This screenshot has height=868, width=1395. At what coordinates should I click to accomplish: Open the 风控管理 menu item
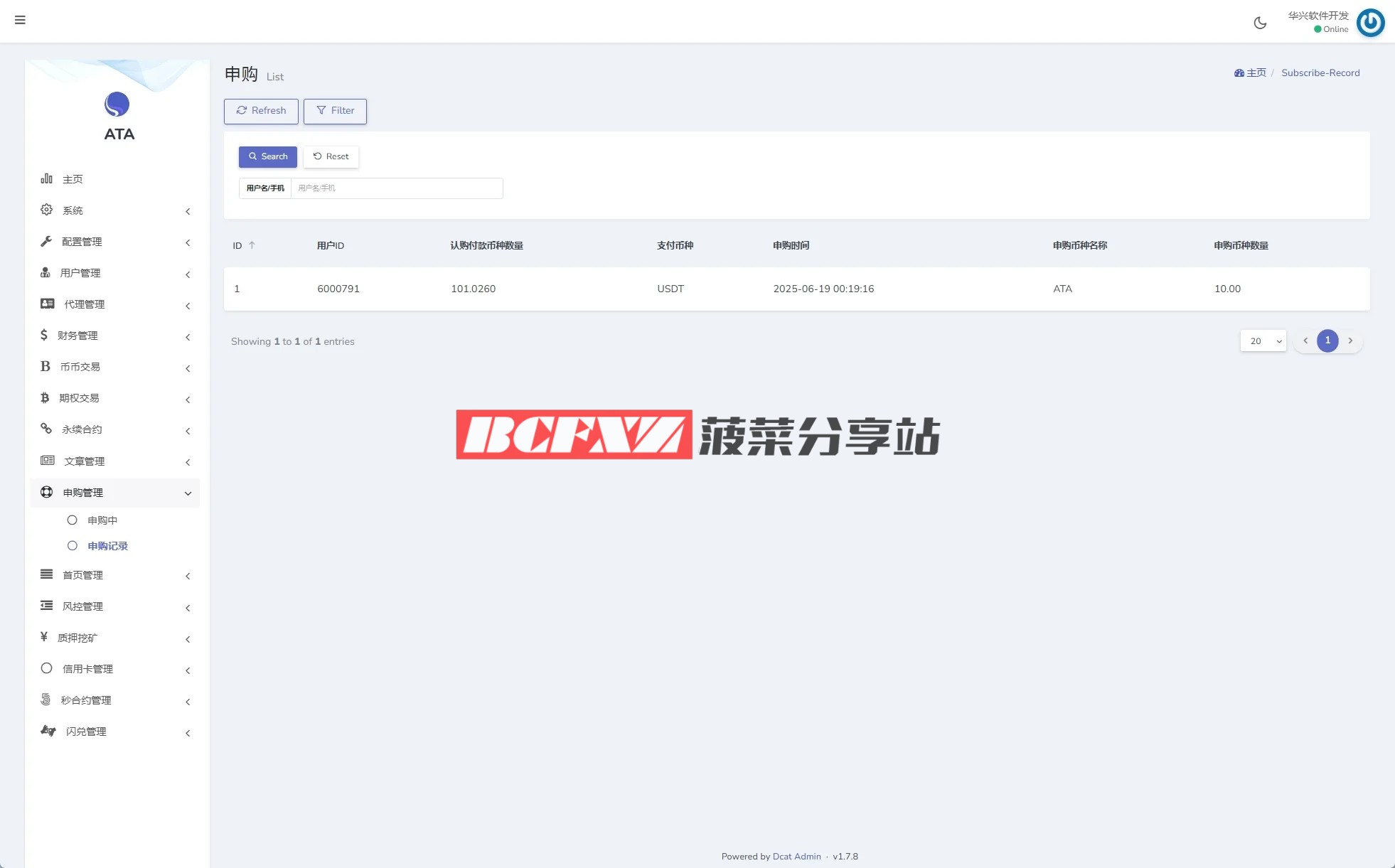pos(82,606)
